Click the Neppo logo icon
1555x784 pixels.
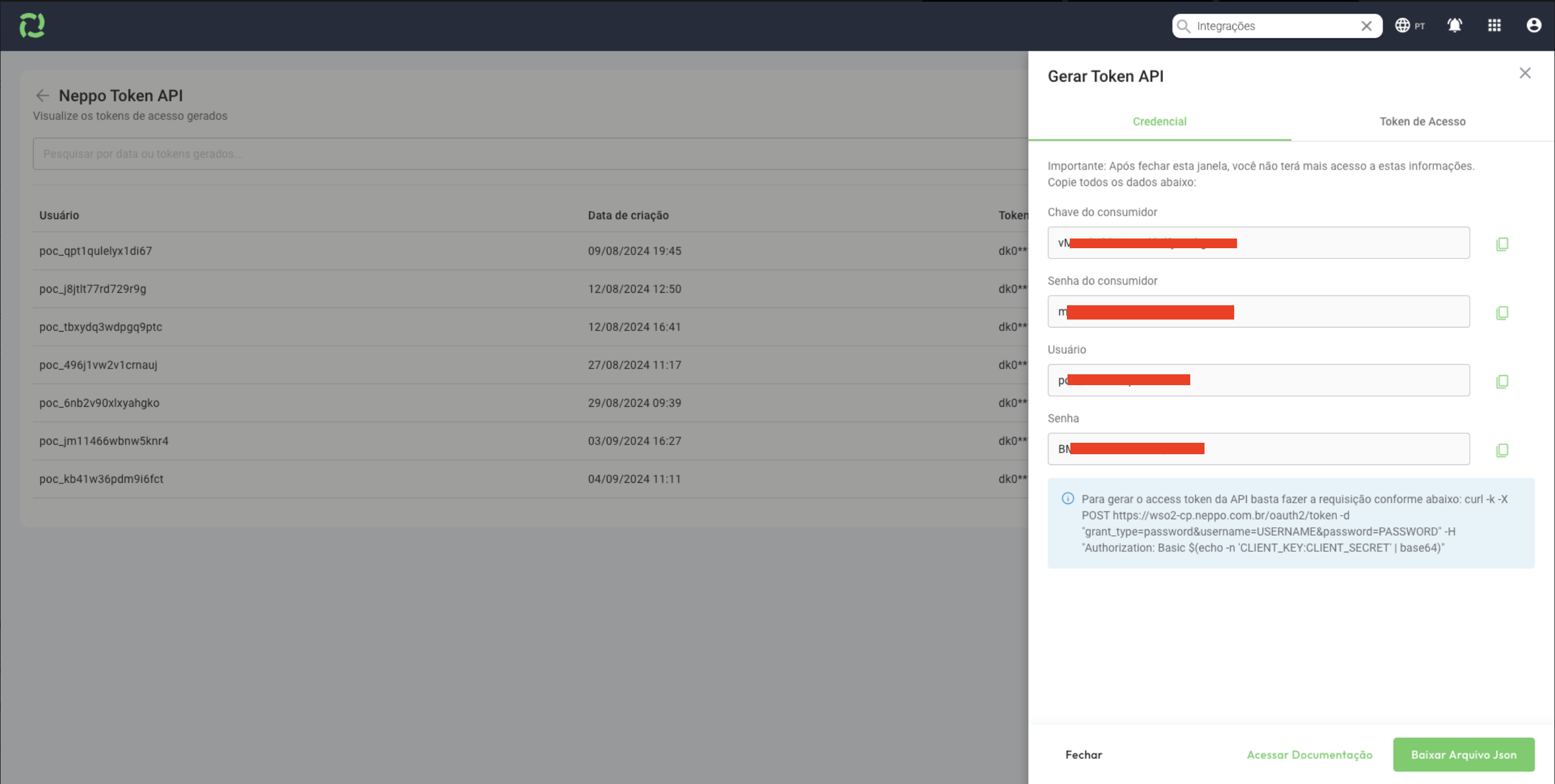(x=32, y=25)
